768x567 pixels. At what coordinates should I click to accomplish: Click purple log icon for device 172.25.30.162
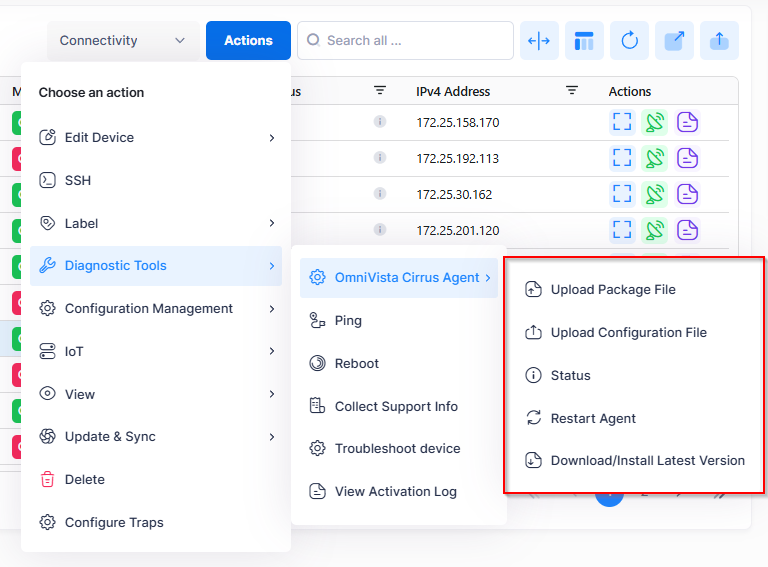coord(687,194)
